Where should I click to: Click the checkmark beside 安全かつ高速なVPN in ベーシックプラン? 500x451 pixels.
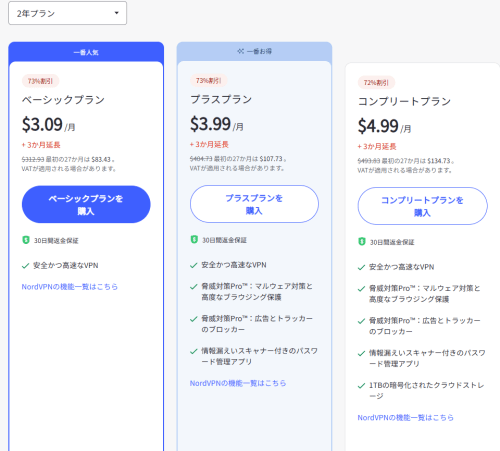[x=25, y=266]
